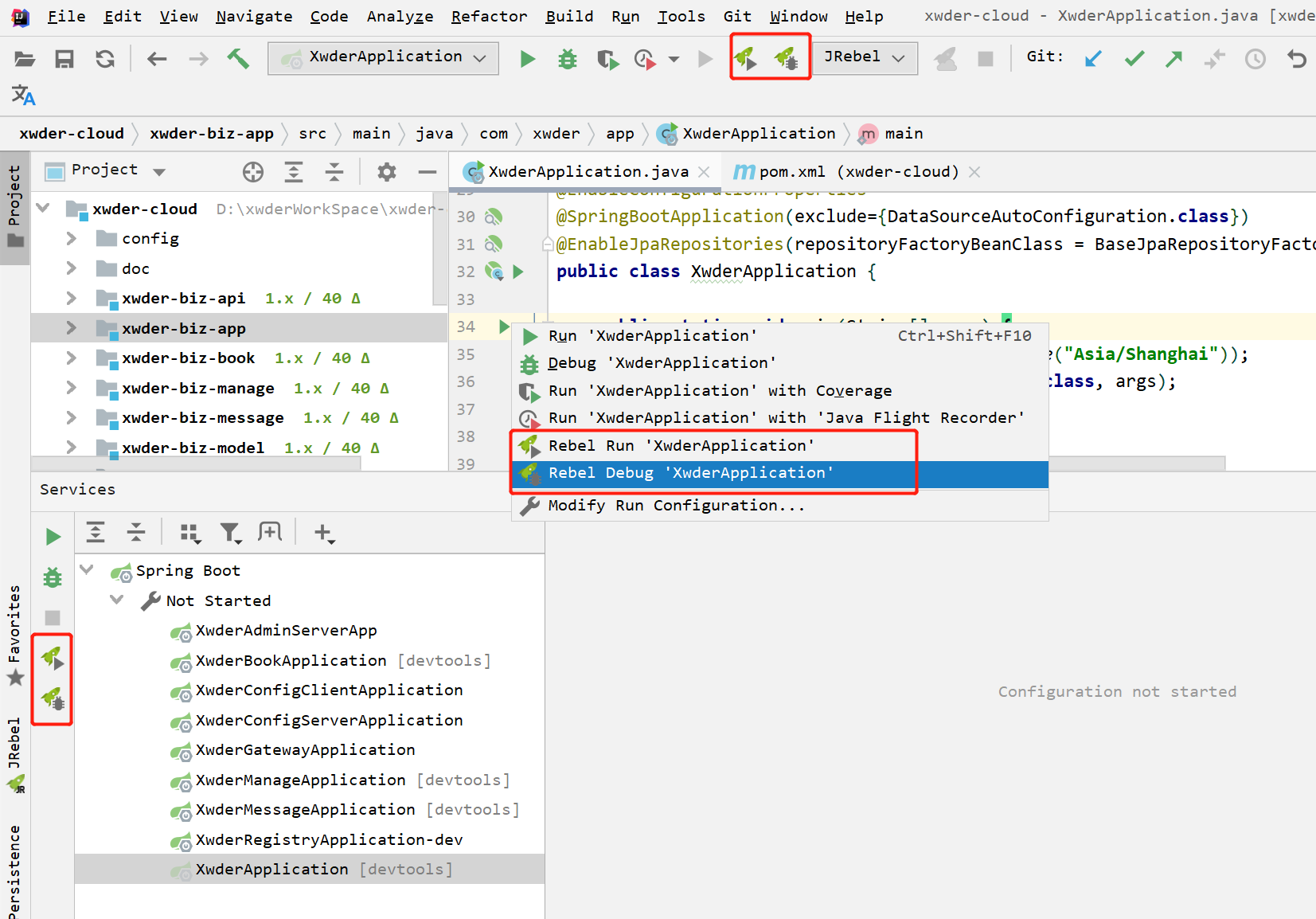This screenshot has width=1316, height=919.
Task: Select XwderGatewayApplication in Services
Action: [x=305, y=750]
